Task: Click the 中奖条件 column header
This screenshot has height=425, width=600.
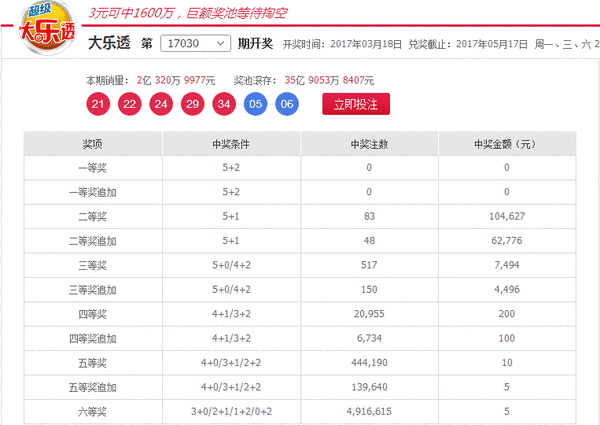Action: click(231, 144)
